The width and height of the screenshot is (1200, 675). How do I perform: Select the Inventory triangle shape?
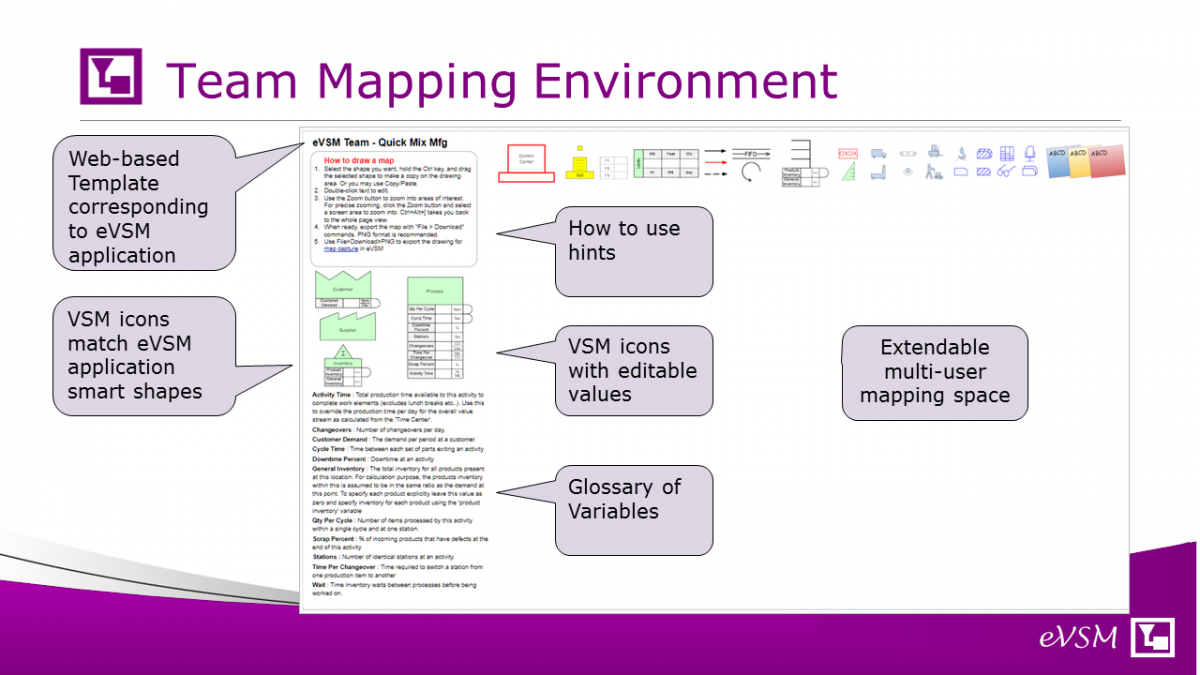343,352
